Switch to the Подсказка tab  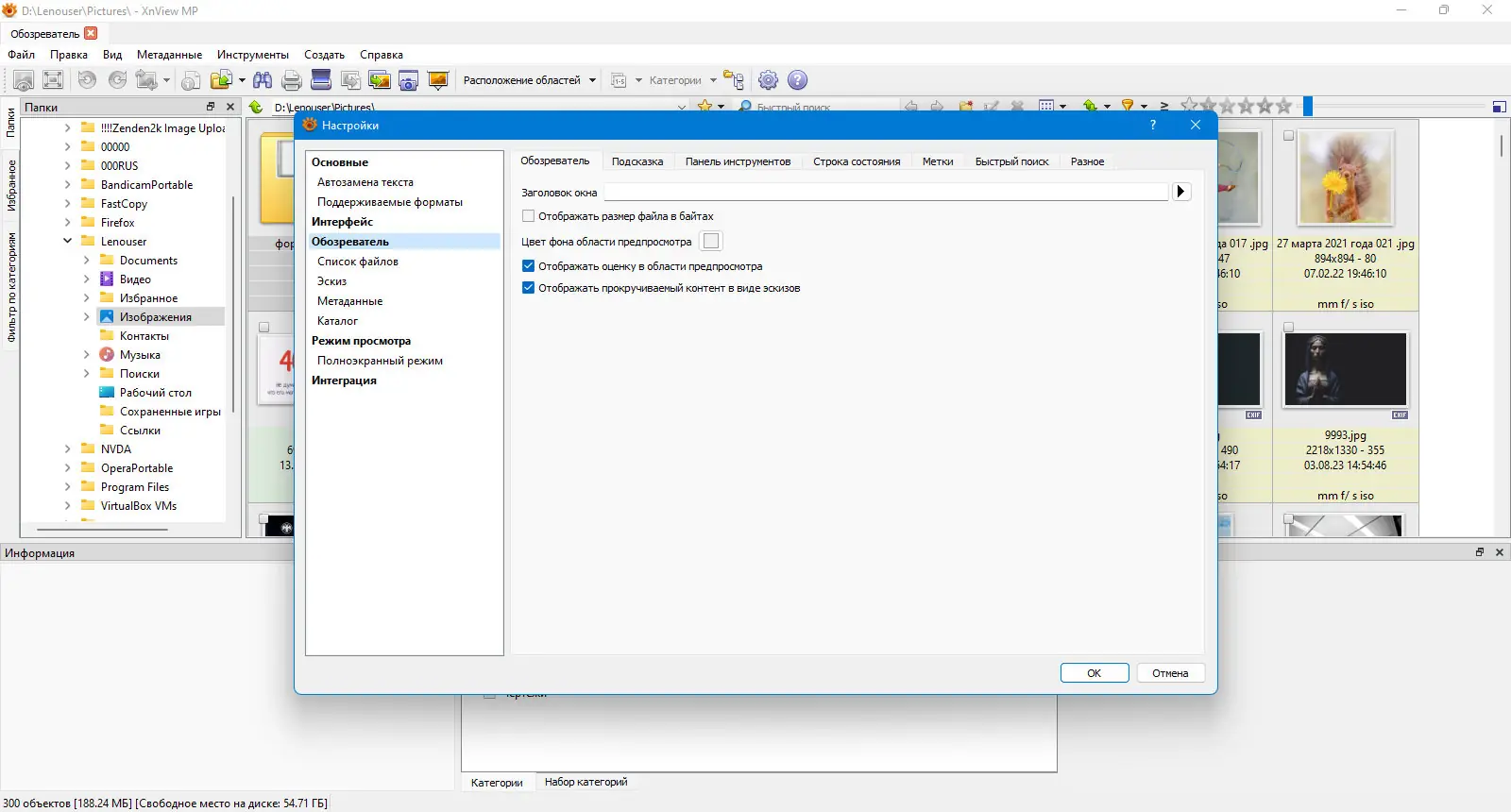click(637, 161)
